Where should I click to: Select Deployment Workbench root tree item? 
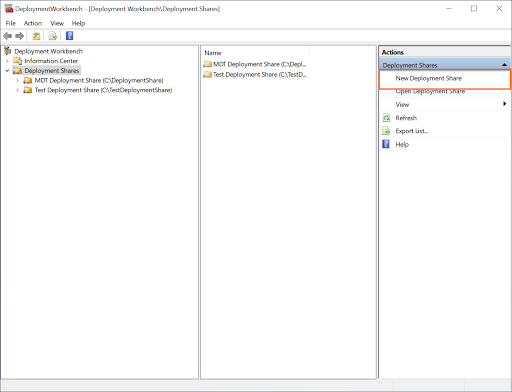pyautogui.click(x=48, y=51)
